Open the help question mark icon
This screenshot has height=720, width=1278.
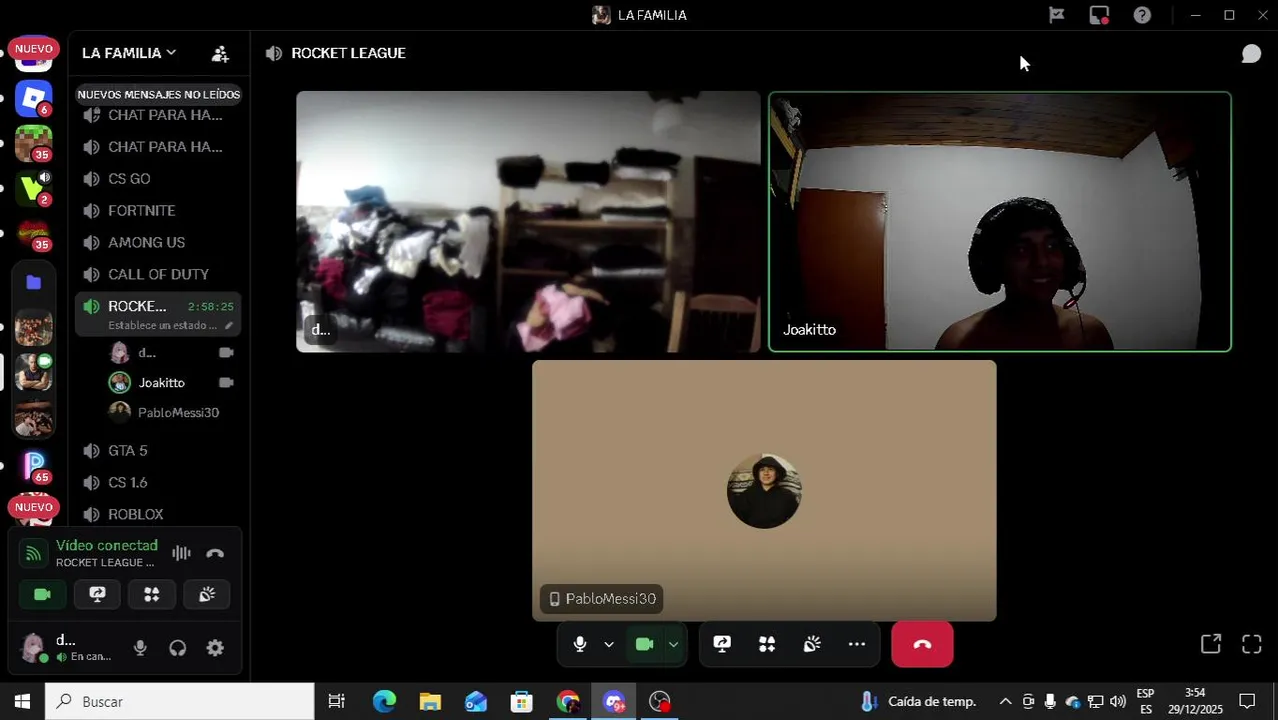point(1142,15)
